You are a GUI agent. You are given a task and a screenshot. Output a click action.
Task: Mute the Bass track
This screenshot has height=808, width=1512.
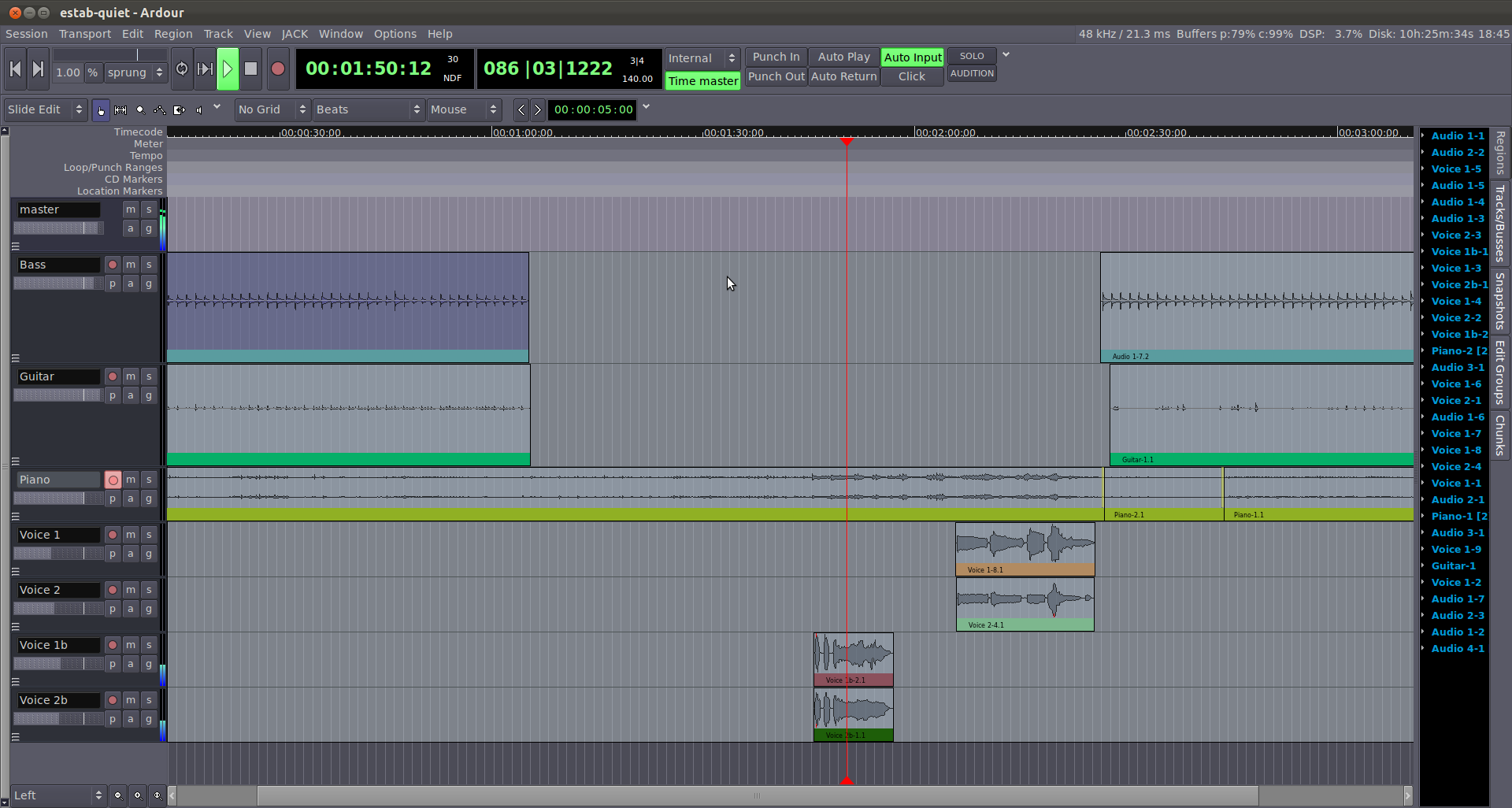[131, 265]
